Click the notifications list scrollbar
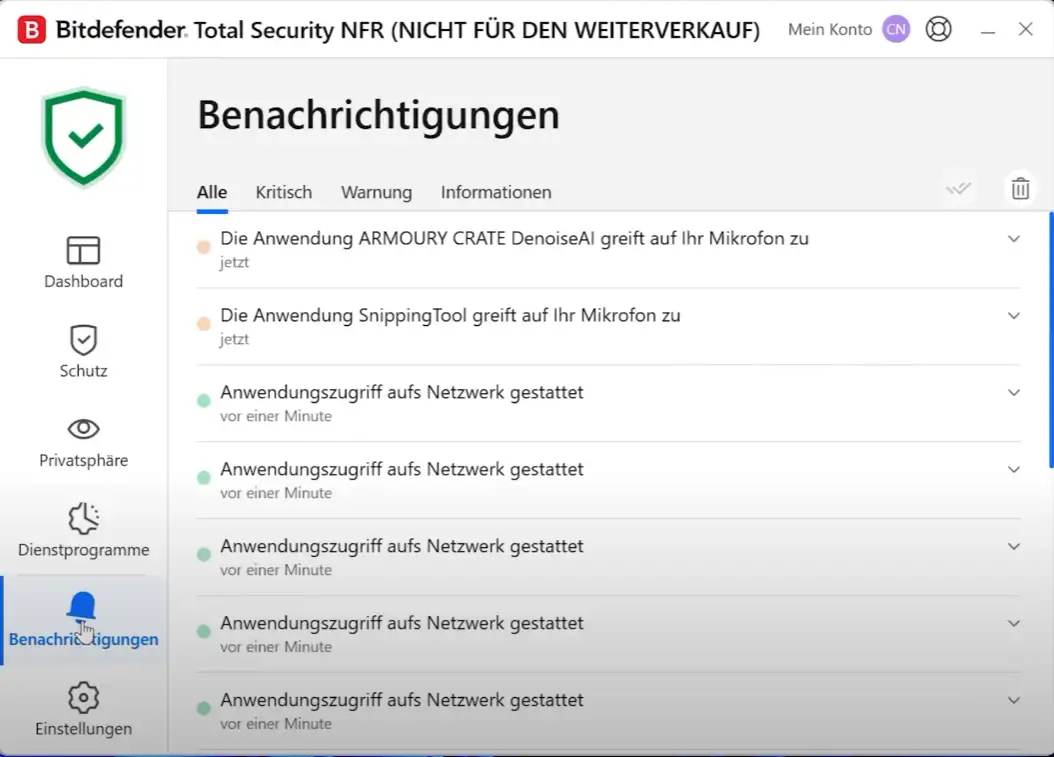The height and width of the screenshot is (757, 1054). coord(1050,340)
